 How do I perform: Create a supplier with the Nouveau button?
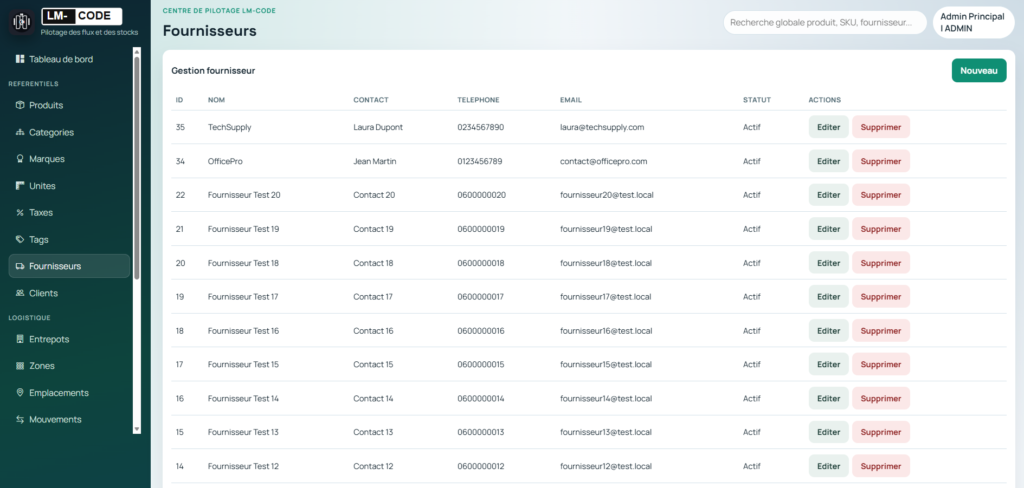pyautogui.click(x=978, y=71)
